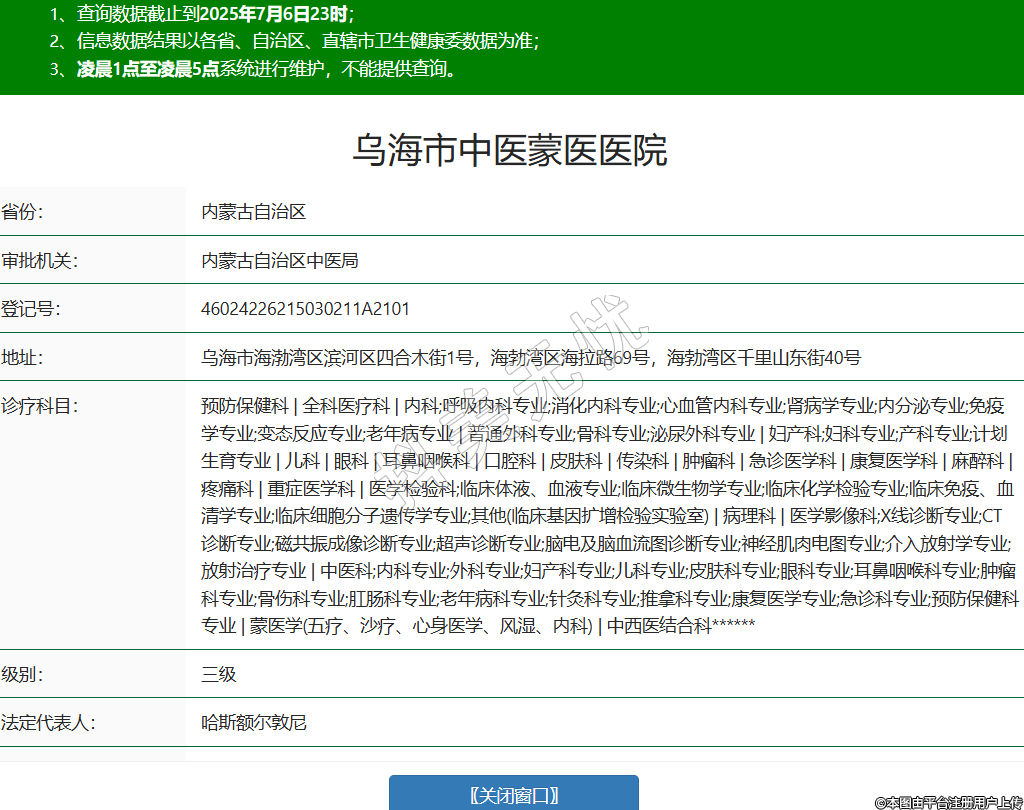Click the 登记号 field label
This screenshot has height=810, width=1024.
(x=31, y=309)
